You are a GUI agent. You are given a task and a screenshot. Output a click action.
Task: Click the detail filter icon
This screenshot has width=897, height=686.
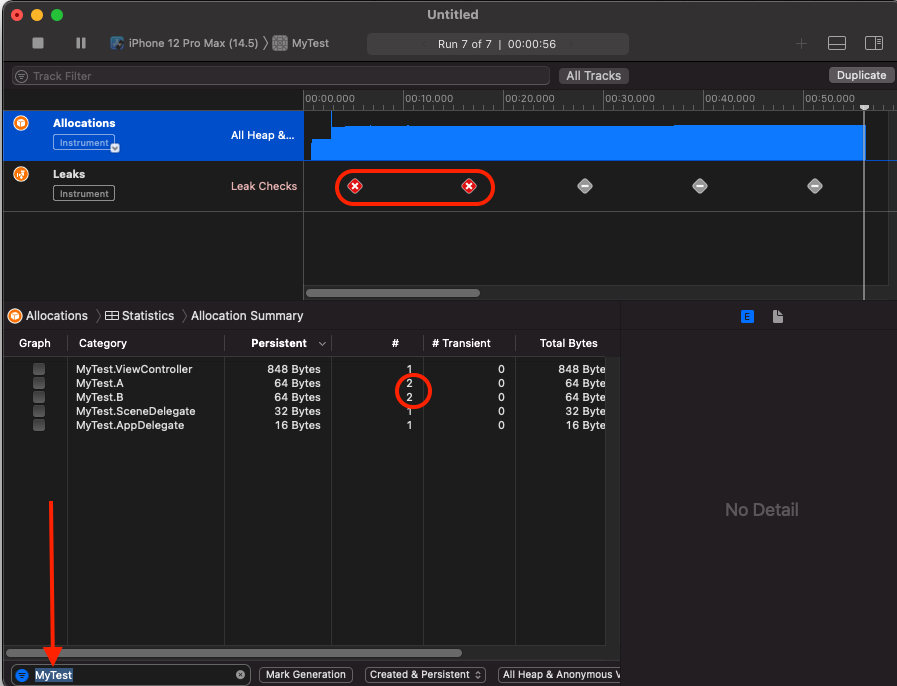(22, 675)
